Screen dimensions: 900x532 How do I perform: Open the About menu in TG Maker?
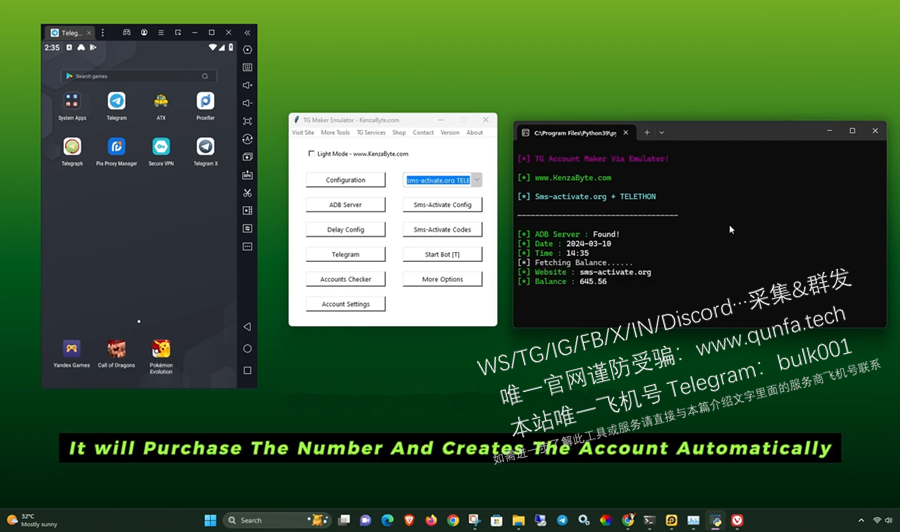tap(475, 133)
